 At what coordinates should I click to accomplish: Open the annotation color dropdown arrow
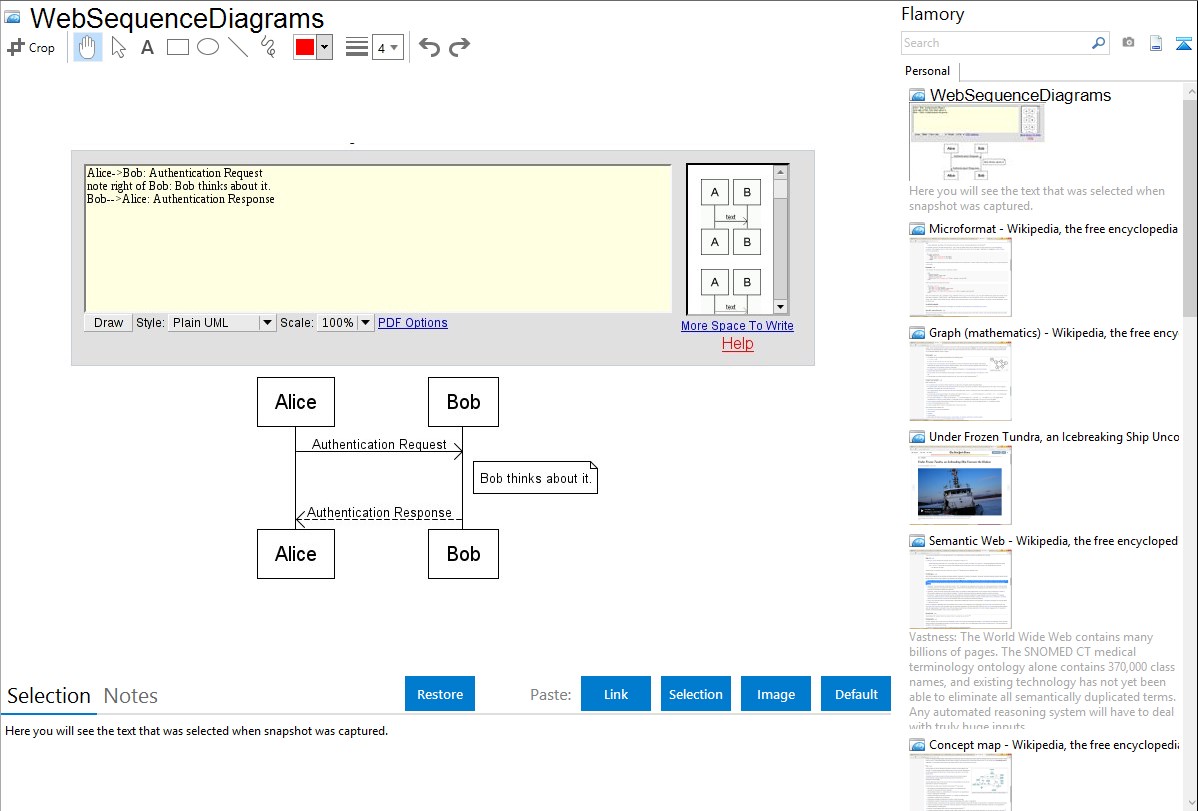[x=325, y=47]
